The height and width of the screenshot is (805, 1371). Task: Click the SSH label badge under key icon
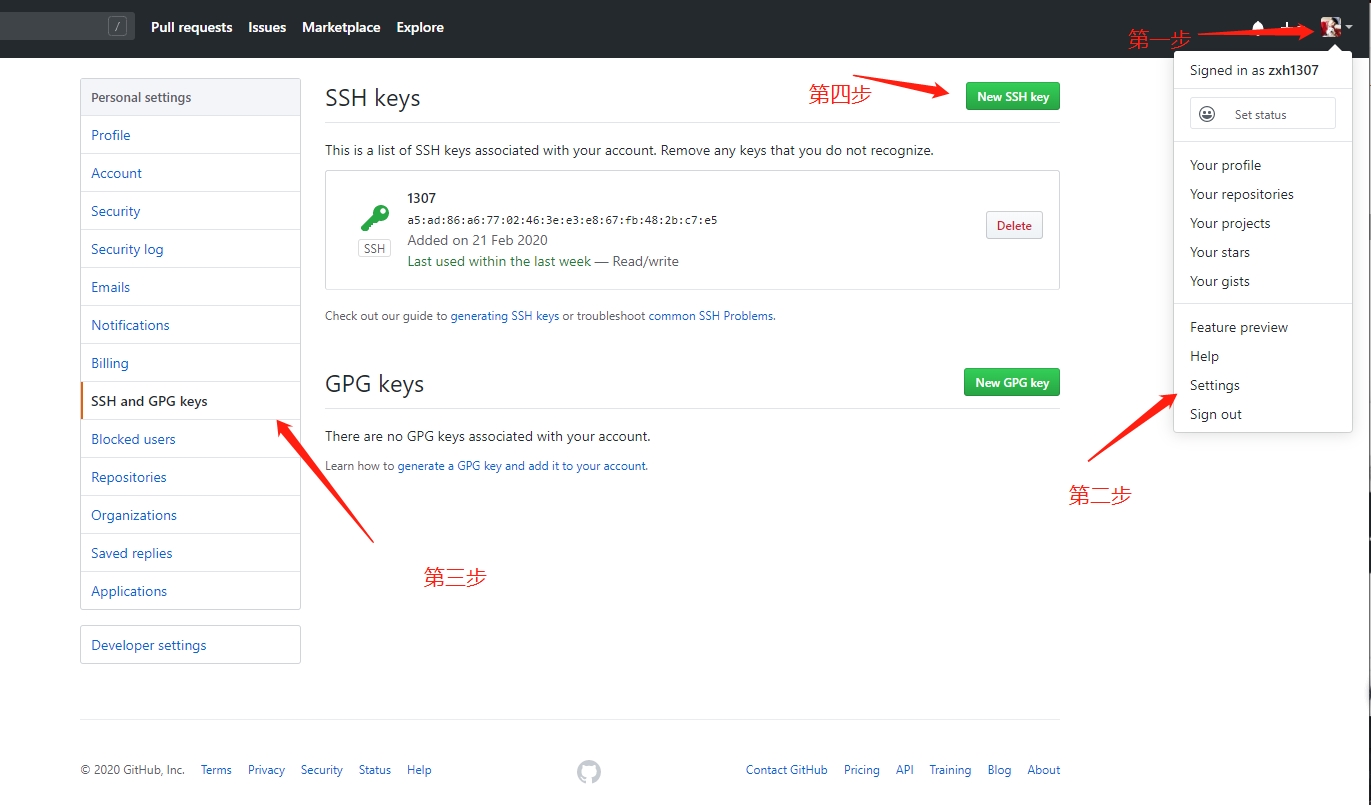pos(374,248)
